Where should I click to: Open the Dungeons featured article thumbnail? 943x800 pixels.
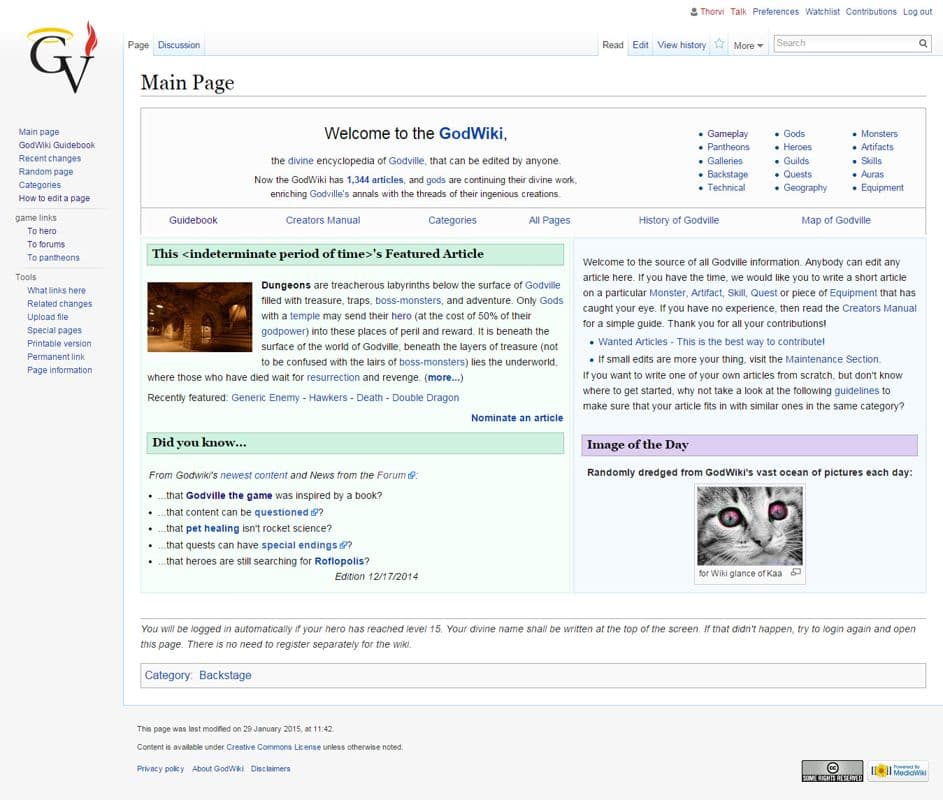200,317
